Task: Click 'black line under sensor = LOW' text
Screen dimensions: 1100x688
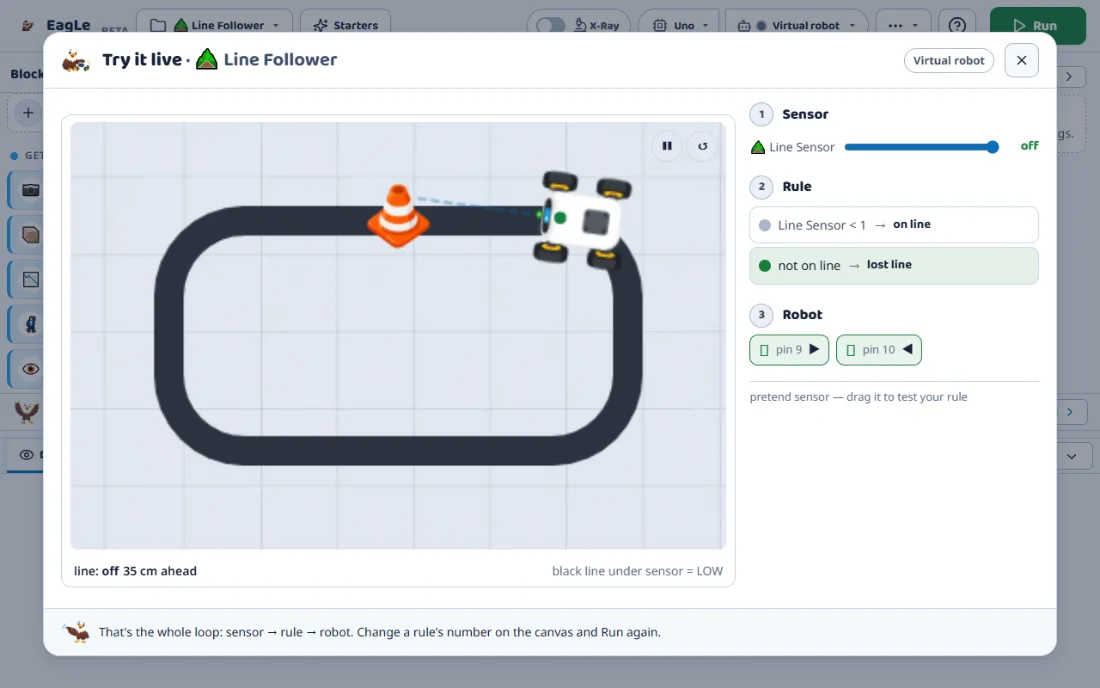Action: (637, 571)
